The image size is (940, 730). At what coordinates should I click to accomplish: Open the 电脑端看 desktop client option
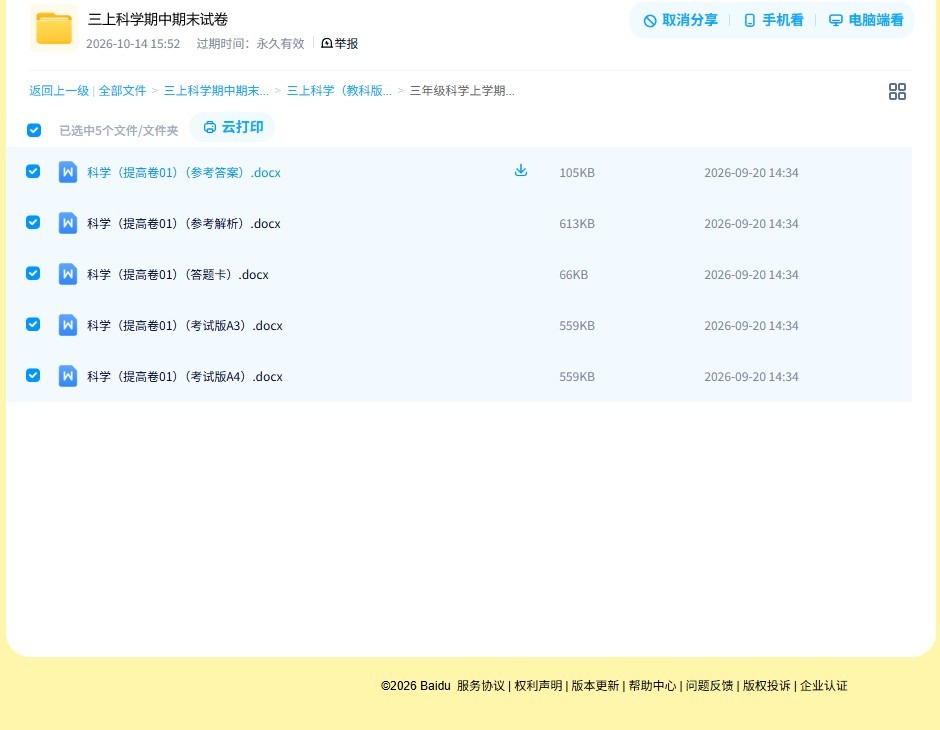click(x=866, y=20)
